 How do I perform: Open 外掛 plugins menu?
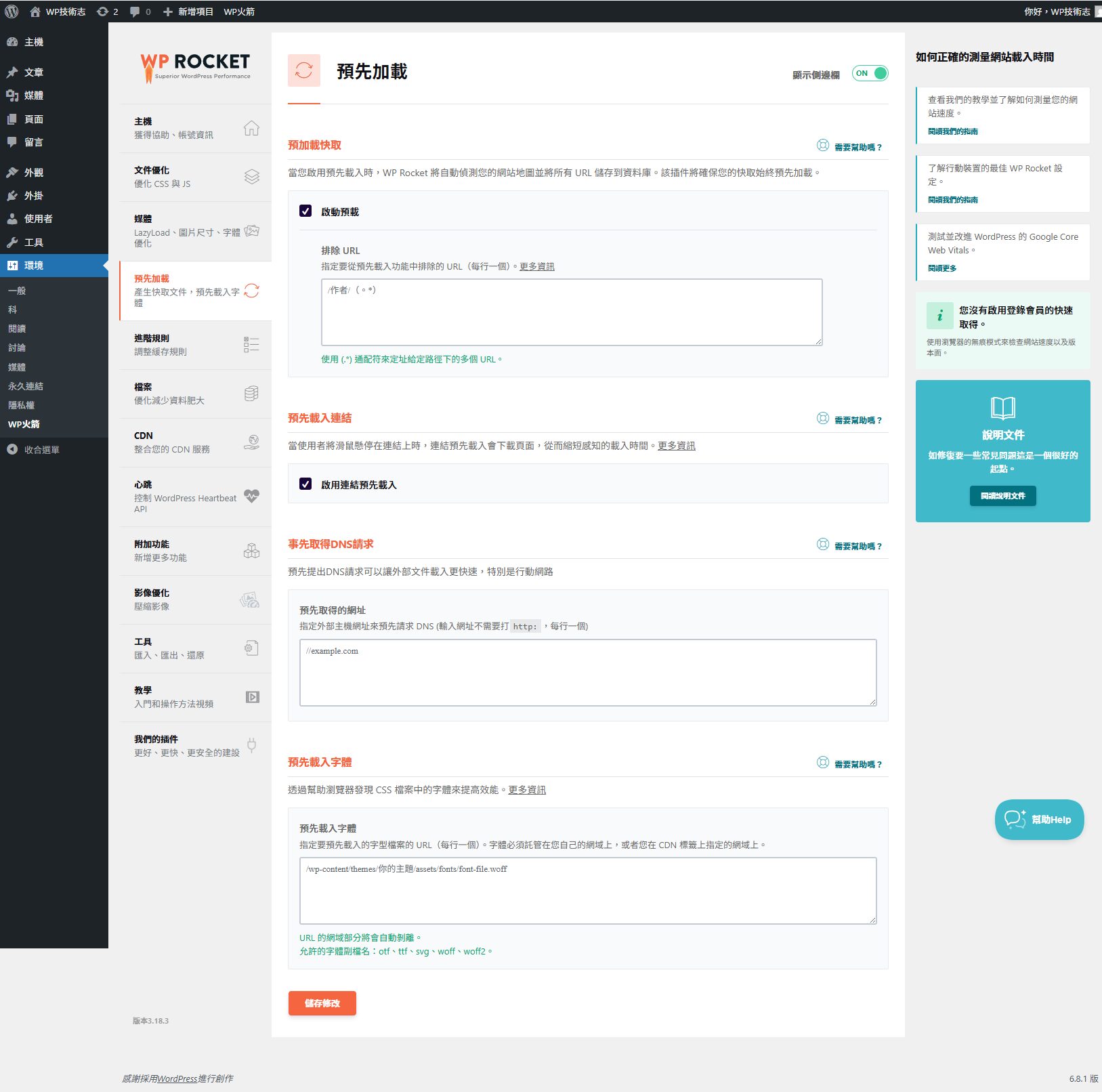click(x=54, y=196)
